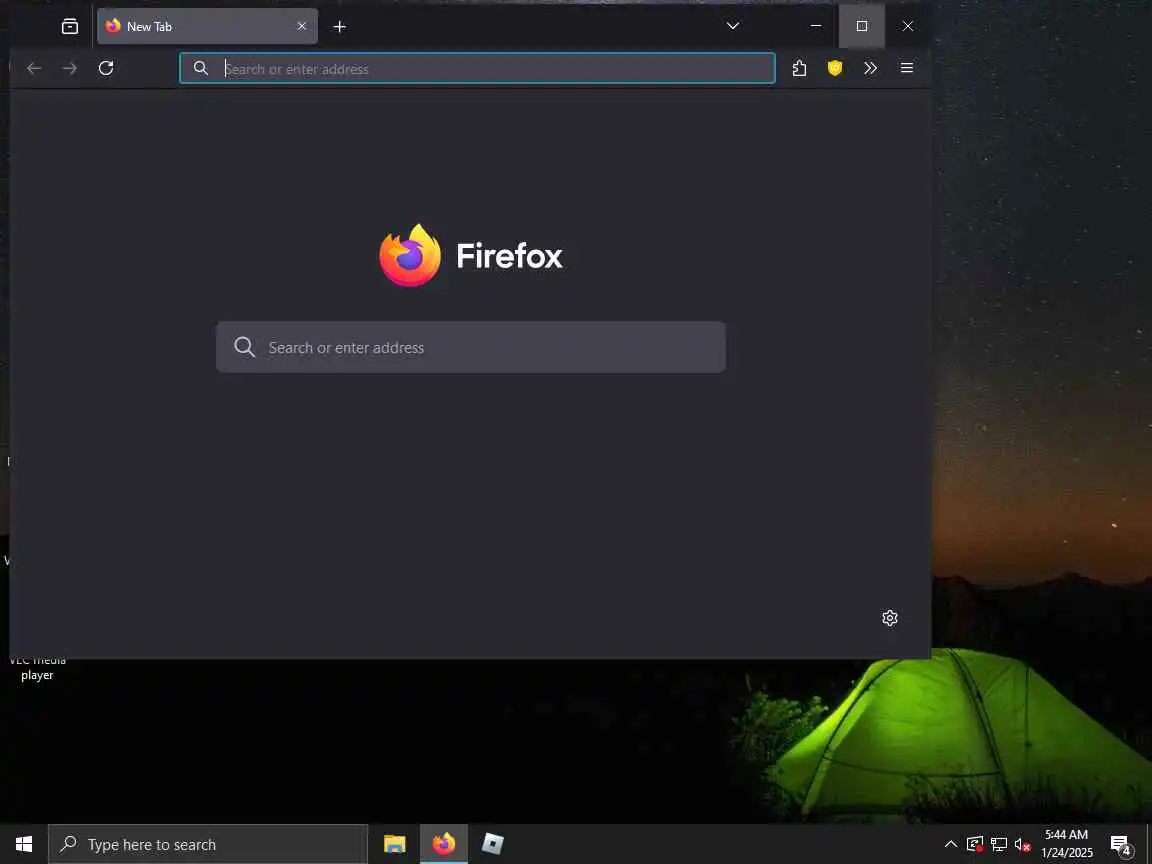
Task: Open the clock showing 5:44 AM
Action: (x=1067, y=844)
